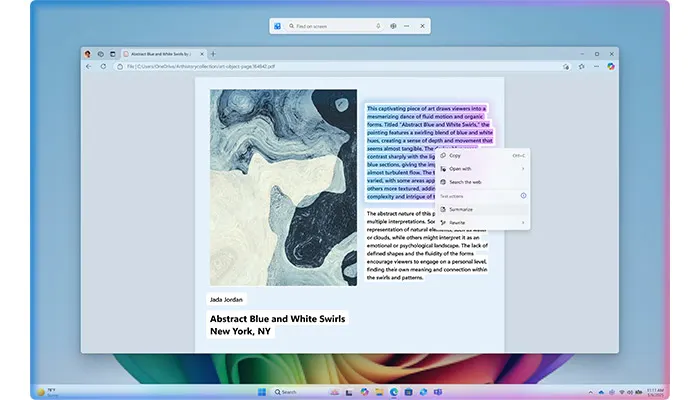The height and width of the screenshot is (400, 700).
Task: Open the more options dots in Click to Do bar
Action: click(x=407, y=26)
